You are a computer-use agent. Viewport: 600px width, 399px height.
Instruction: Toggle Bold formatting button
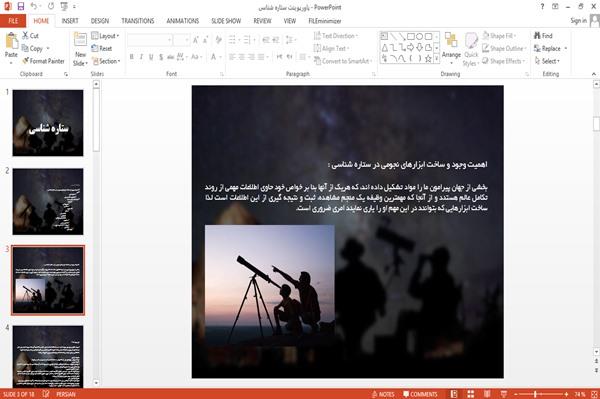coord(132,57)
